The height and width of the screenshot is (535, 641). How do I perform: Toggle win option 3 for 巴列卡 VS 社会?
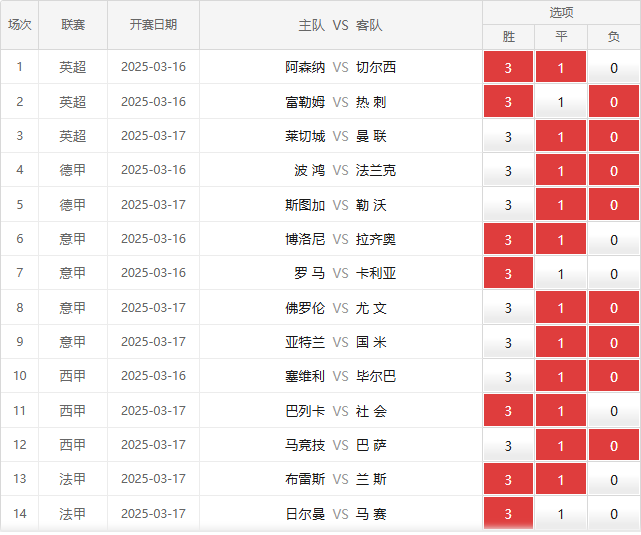[x=508, y=410]
